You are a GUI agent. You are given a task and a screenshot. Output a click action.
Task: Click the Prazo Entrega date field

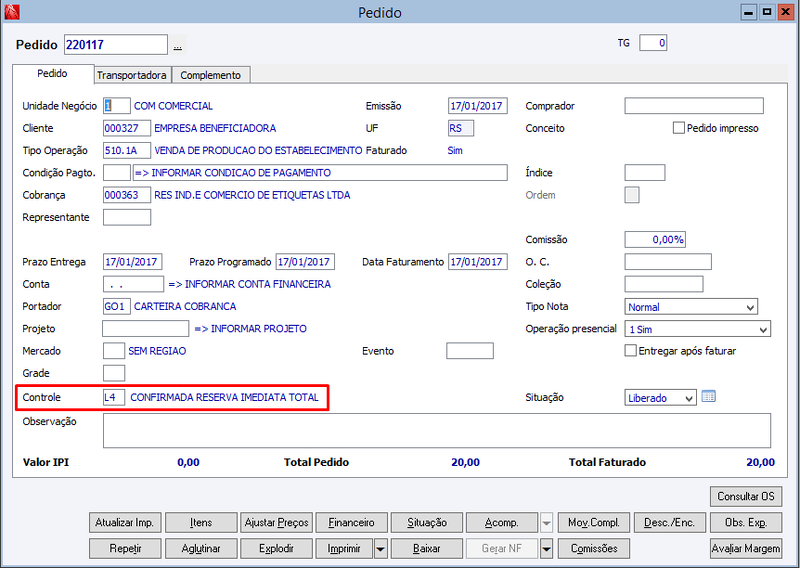click(133, 262)
